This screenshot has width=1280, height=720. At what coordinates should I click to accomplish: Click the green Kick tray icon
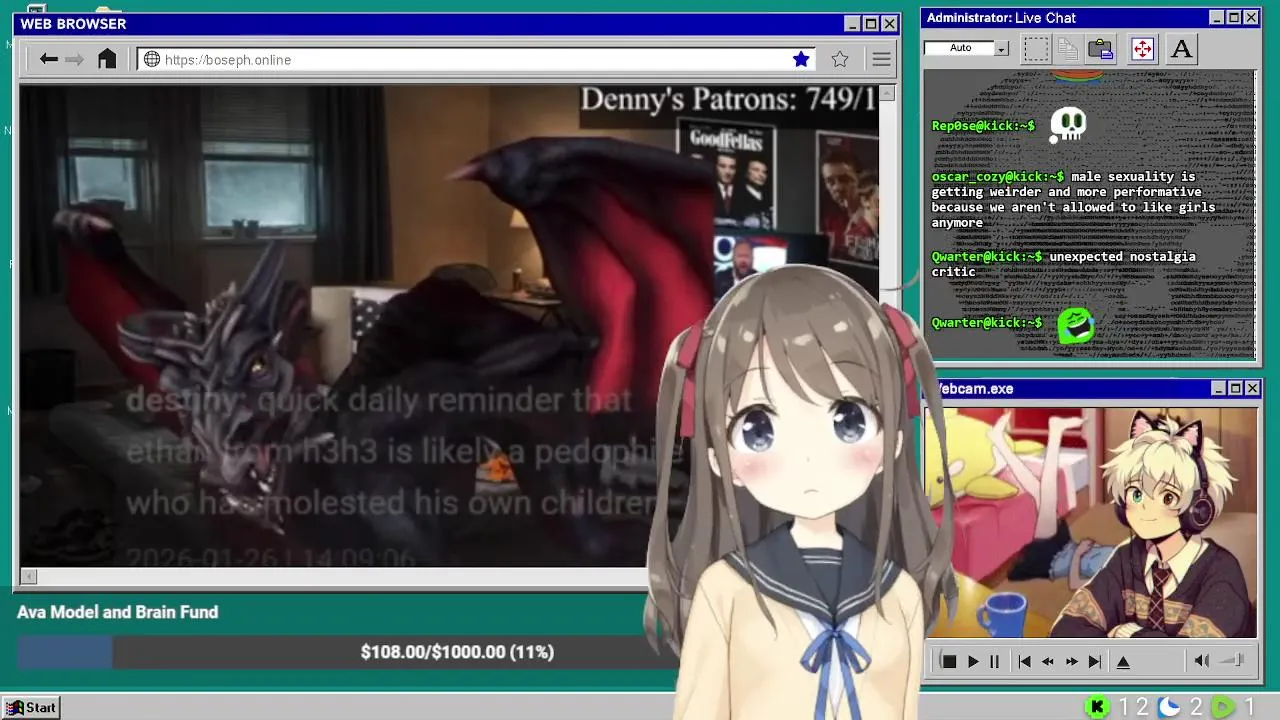1097,707
